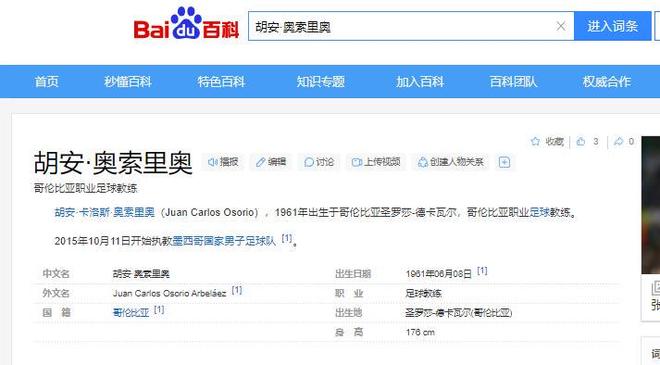Image resolution: width=660 pixels, height=365 pixels.
Task: Select the subtitle 哥伦比亚职业足球教练
Action: (85, 188)
